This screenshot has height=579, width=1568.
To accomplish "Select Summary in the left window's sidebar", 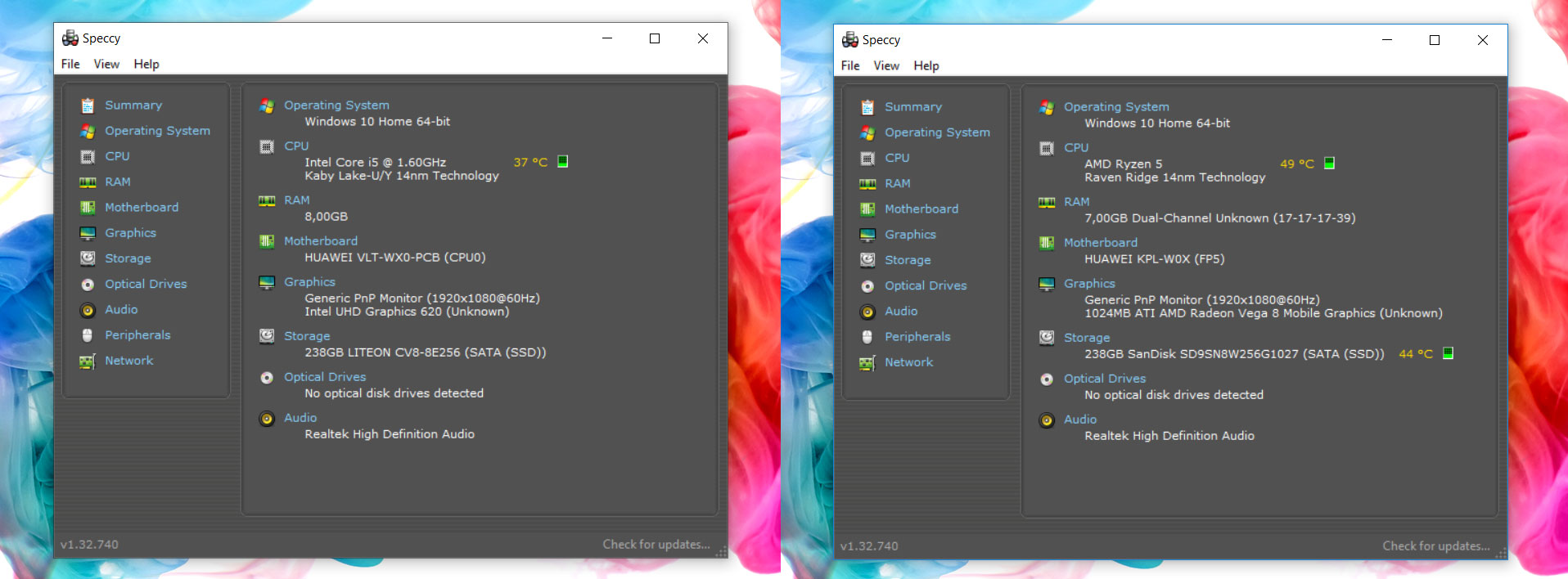I will (133, 105).
